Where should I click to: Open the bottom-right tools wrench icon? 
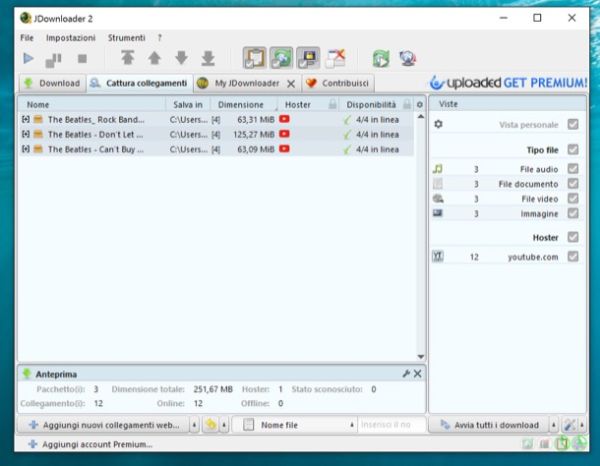pyautogui.click(x=570, y=425)
